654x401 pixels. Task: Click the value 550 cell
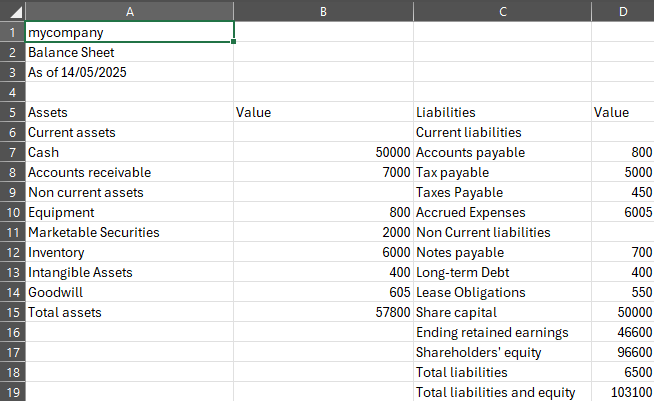623,293
